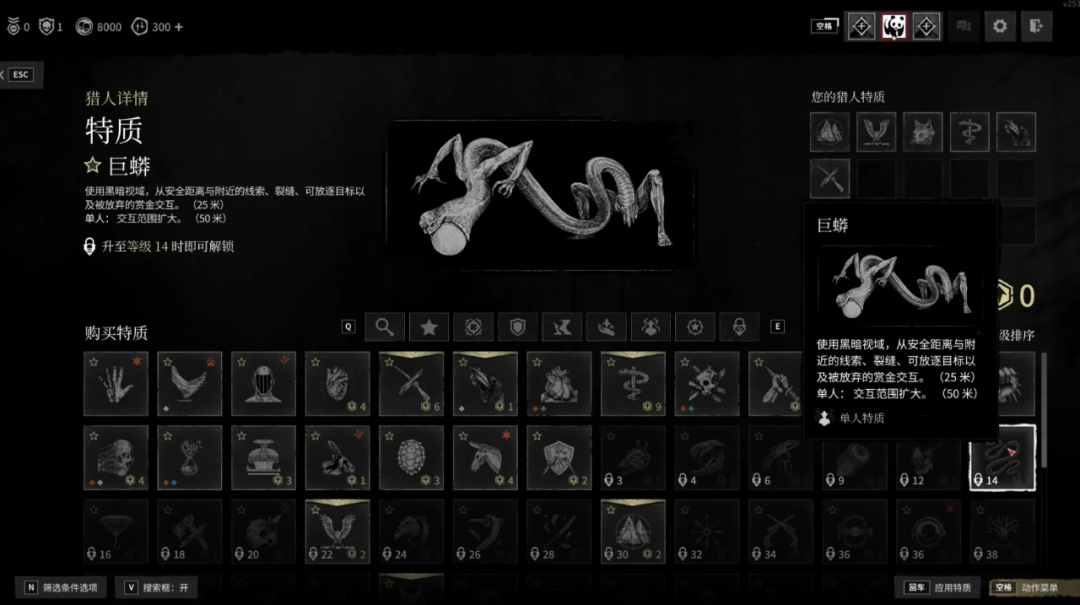Choose the shield trait costing 2

(559, 458)
